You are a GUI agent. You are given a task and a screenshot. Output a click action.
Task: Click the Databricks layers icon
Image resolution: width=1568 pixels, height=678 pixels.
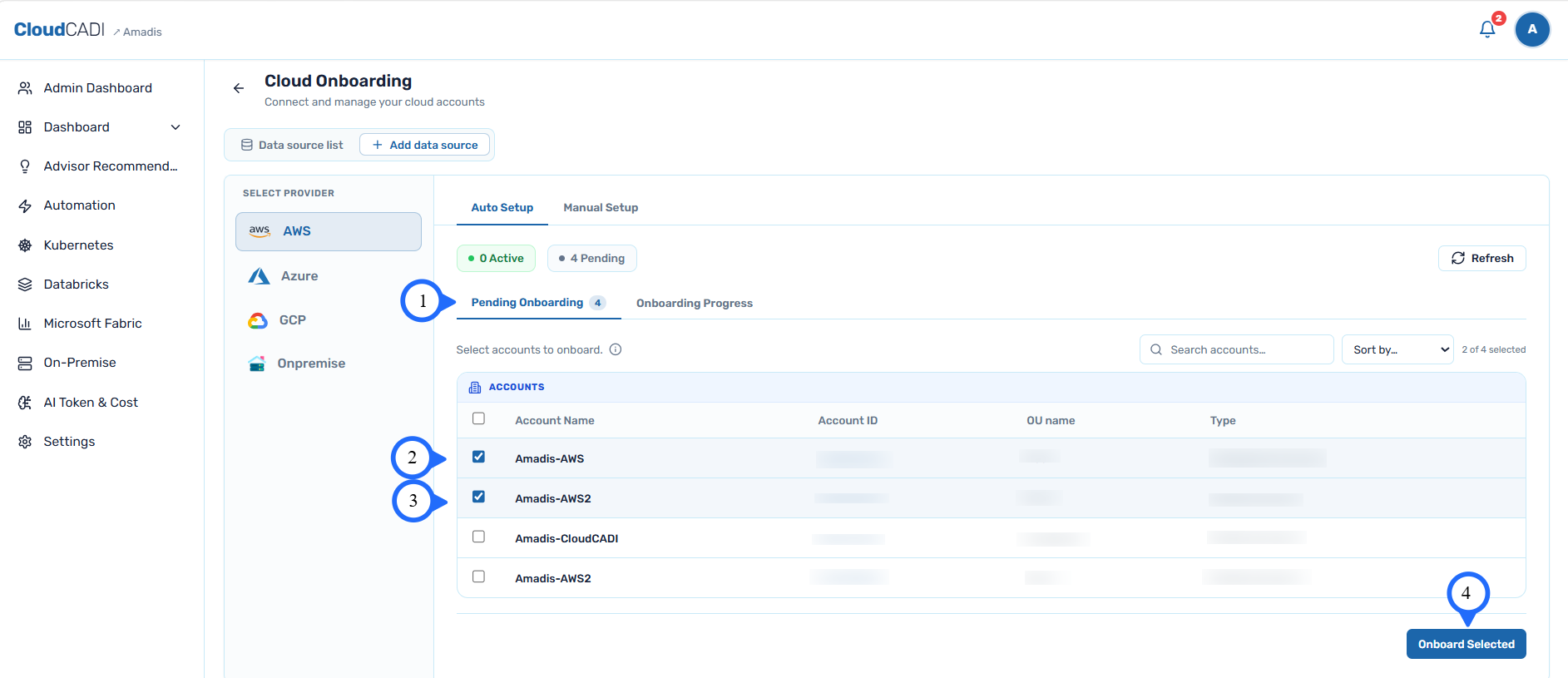tap(25, 285)
